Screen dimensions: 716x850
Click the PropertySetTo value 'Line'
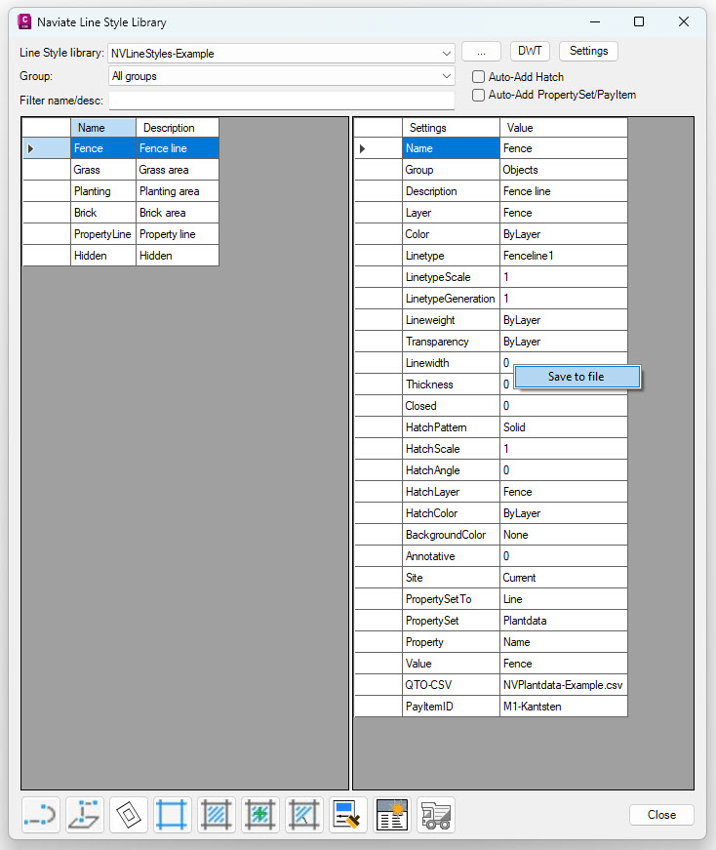564,599
